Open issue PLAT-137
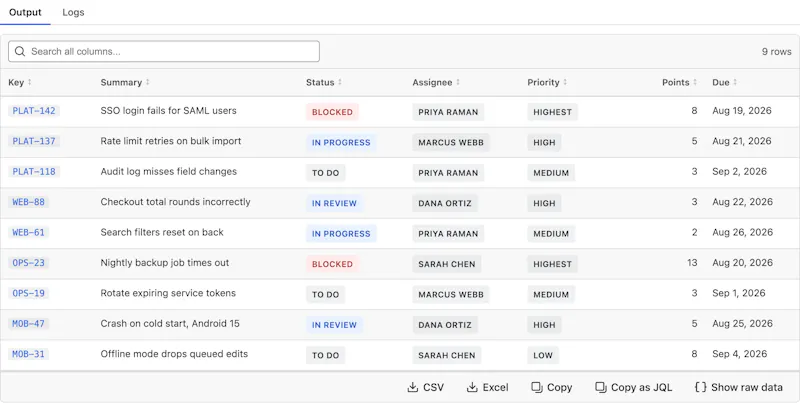Image resolution: width=800 pixels, height=403 pixels. (34, 141)
